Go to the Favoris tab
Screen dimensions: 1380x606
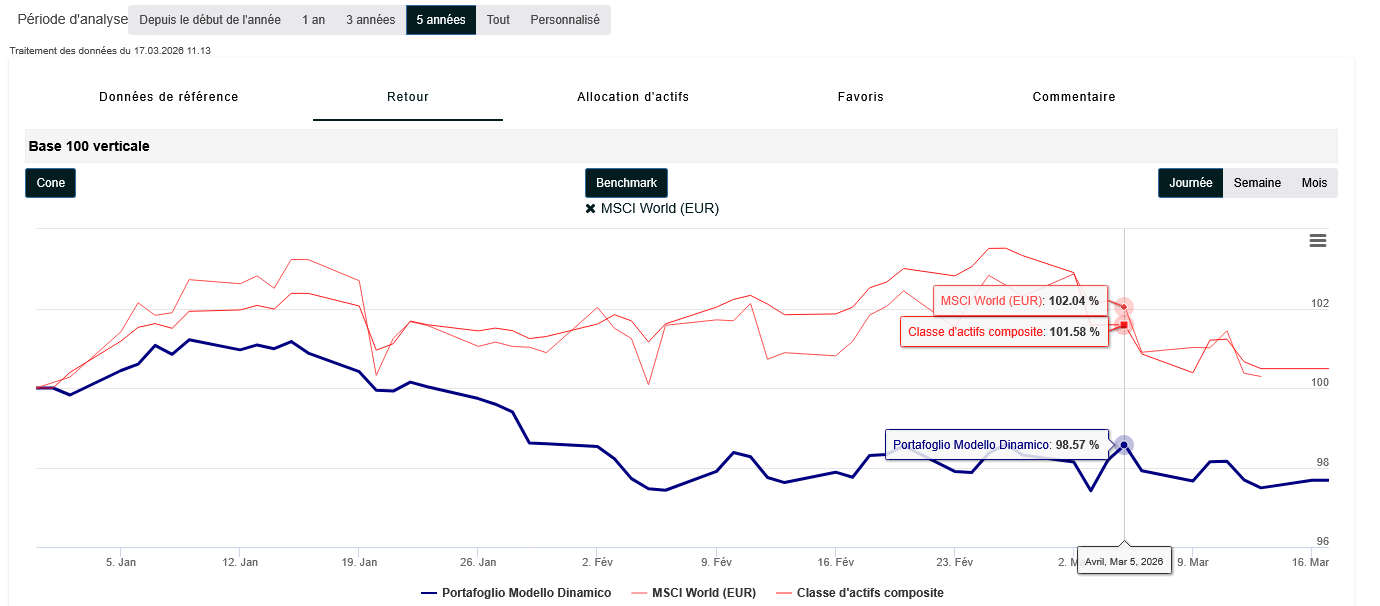pyautogui.click(x=861, y=97)
